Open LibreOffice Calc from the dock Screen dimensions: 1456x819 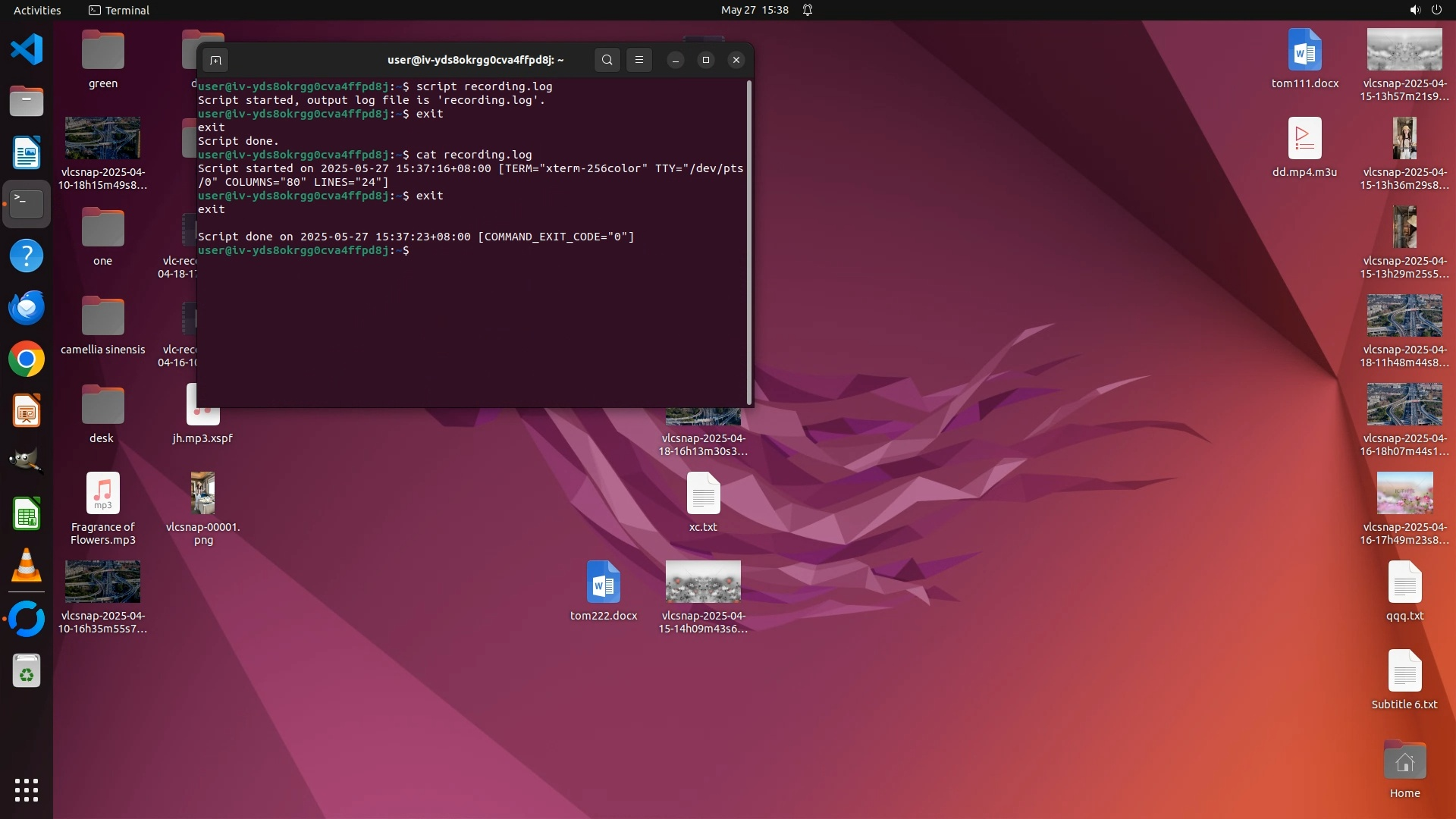point(27,515)
